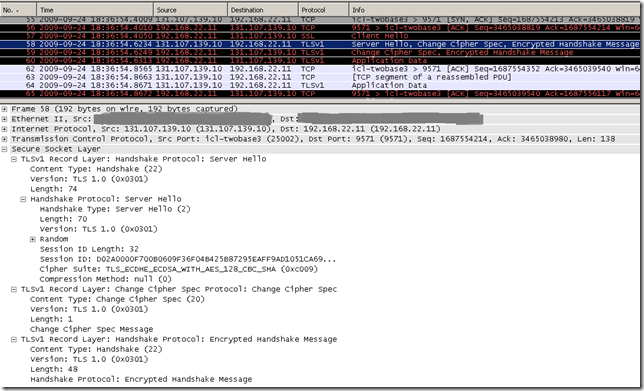Select the Session ID value line
Image resolution: width=644 pixels, height=391 pixels.
click(188, 259)
